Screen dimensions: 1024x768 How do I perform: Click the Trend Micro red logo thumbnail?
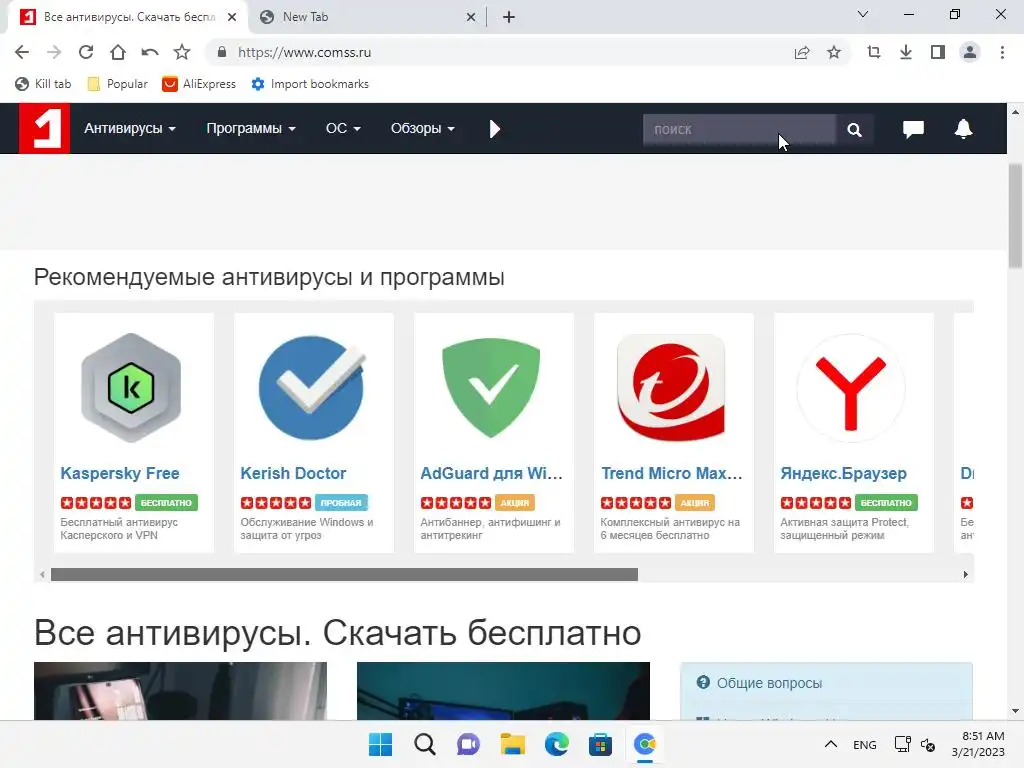tap(671, 388)
